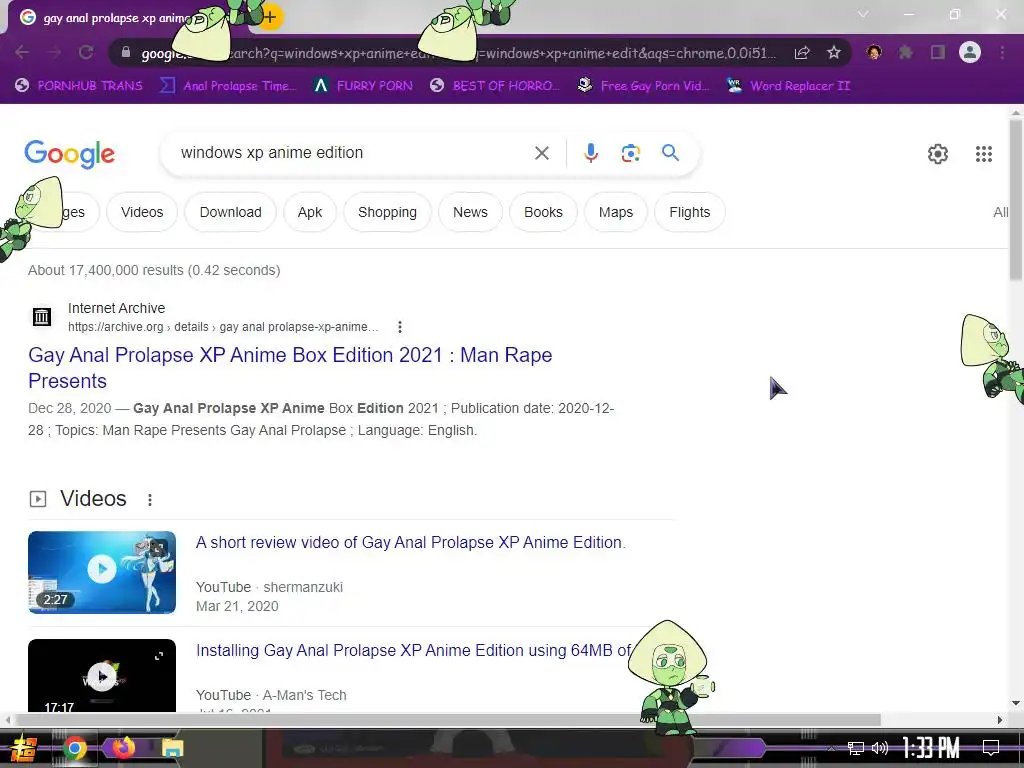Open the archive.org result URL breadcrumb
Screen dimensions: 1024x768
pos(223,327)
